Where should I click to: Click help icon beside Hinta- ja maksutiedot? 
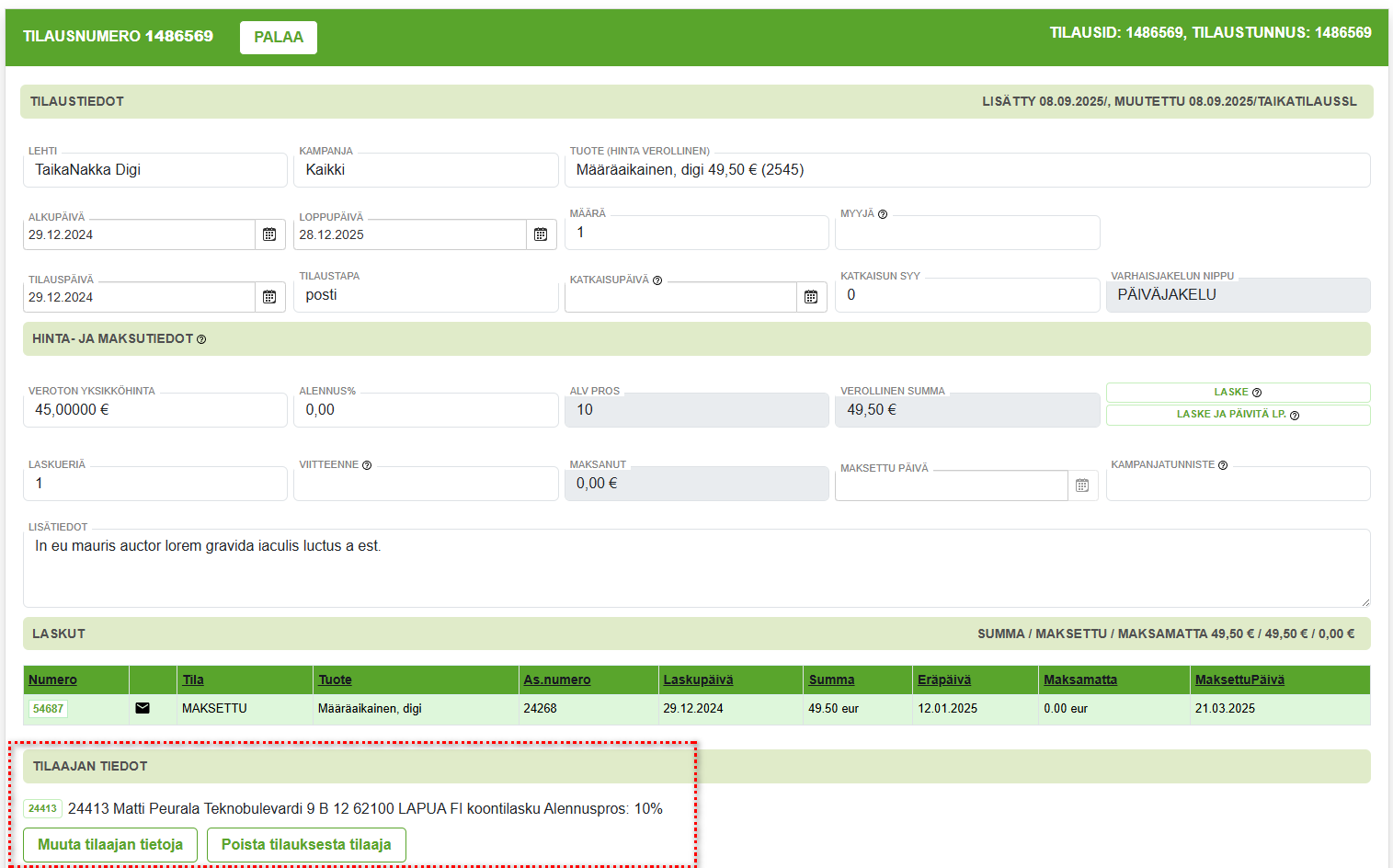201,339
